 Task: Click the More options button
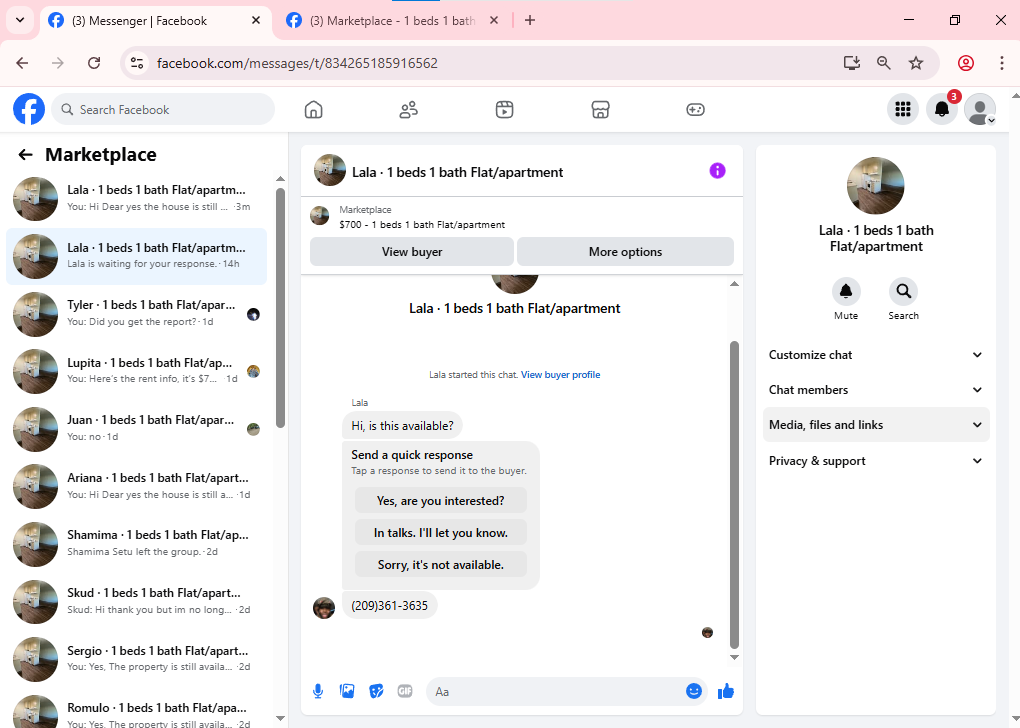click(625, 252)
